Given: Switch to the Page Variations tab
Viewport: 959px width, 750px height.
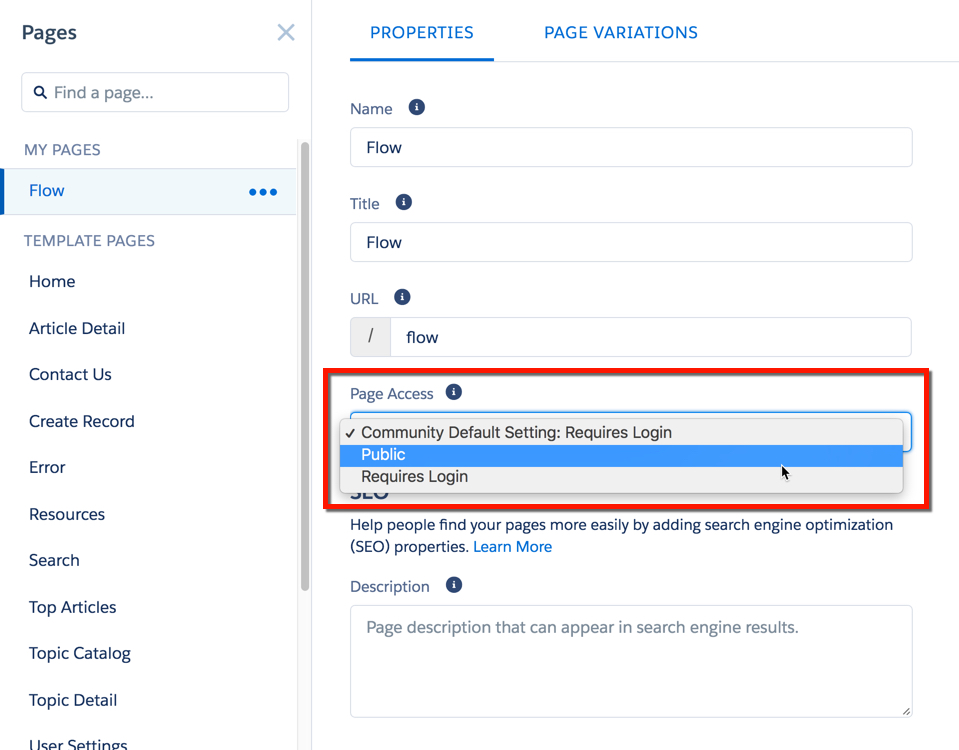Looking at the screenshot, I should [x=620, y=32].
